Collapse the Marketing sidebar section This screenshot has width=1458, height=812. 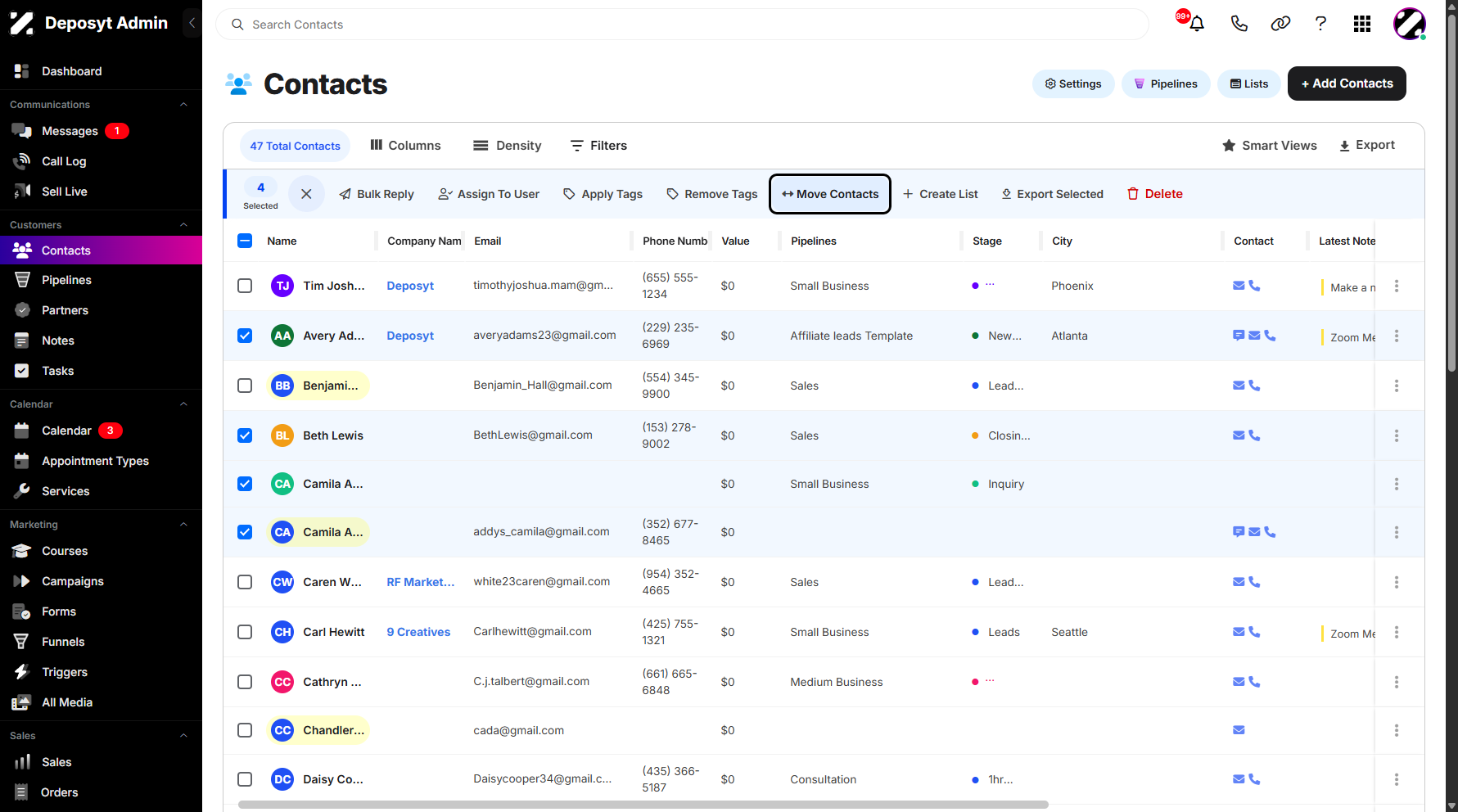(x=183, y=525)
